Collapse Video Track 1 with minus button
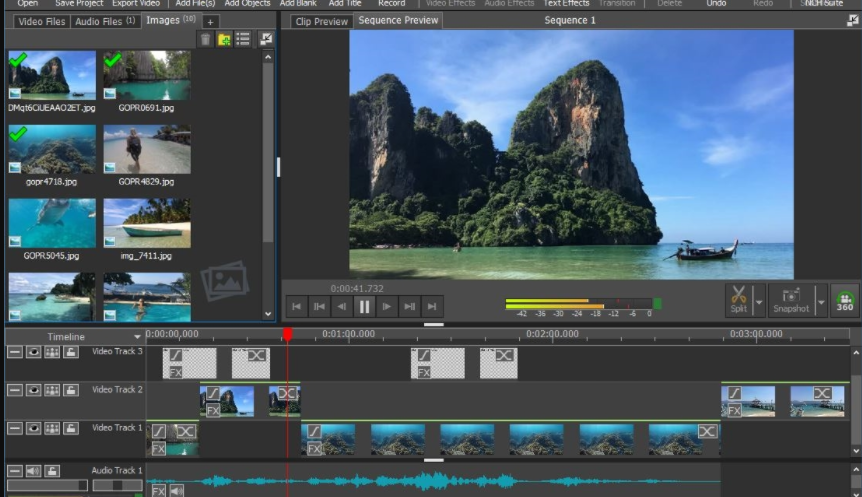Image resolution: width=862 pixels, height=497 pixels. tap(14, 428)
